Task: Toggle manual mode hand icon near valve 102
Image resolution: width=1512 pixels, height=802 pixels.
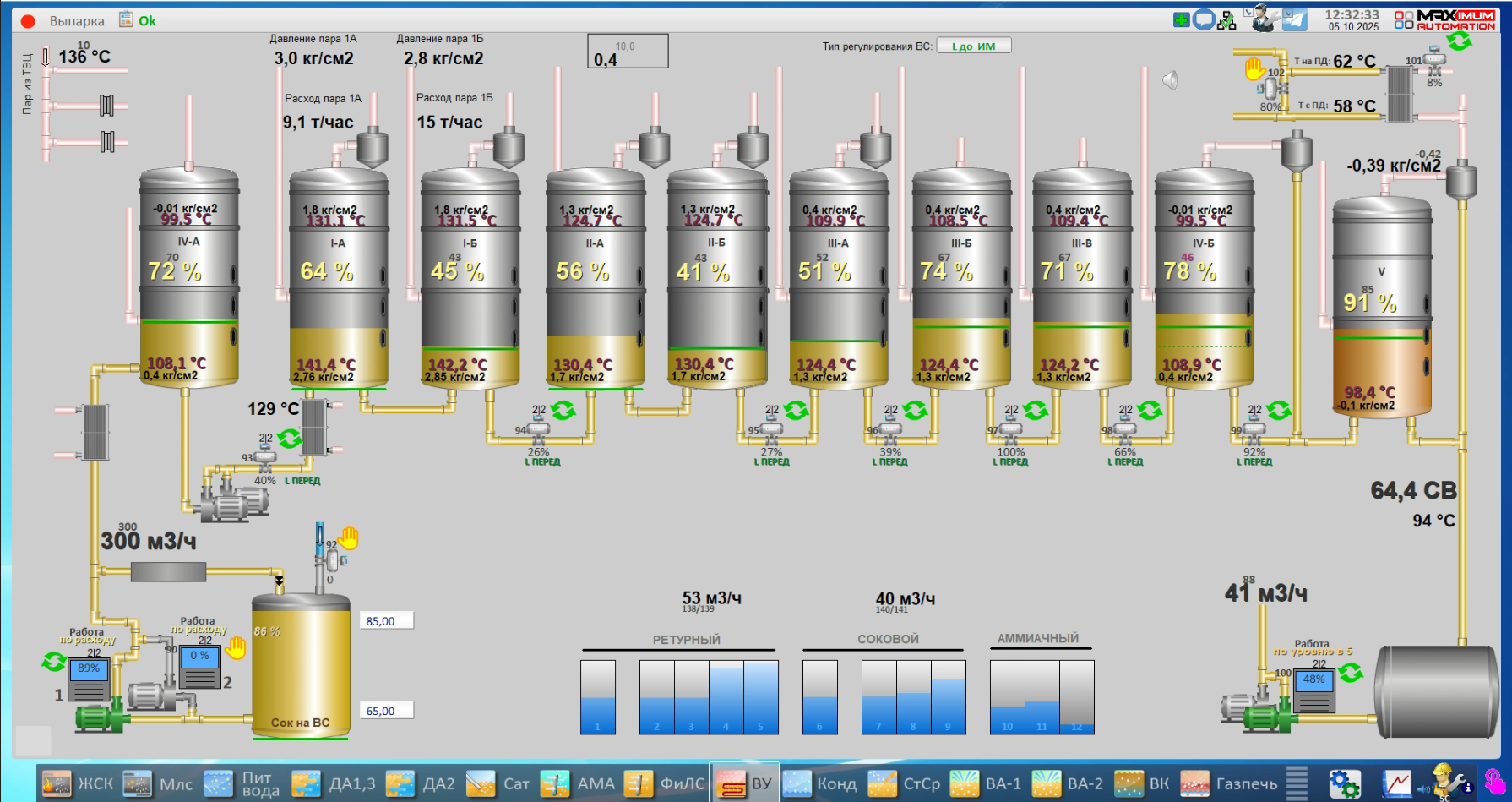Action: click(1254, 68)
